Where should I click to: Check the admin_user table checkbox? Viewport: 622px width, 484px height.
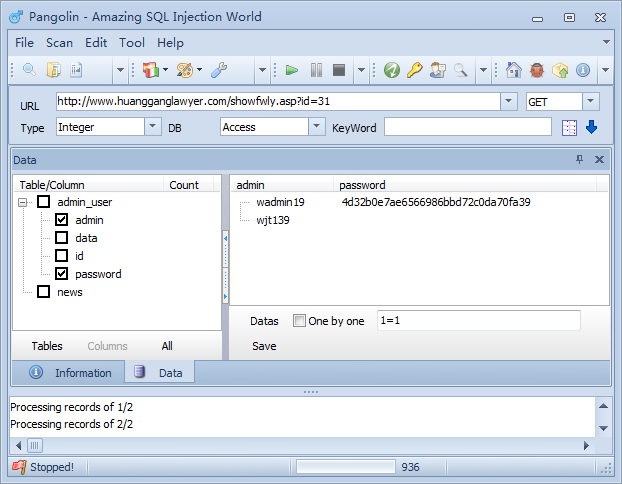pos(44,202)
